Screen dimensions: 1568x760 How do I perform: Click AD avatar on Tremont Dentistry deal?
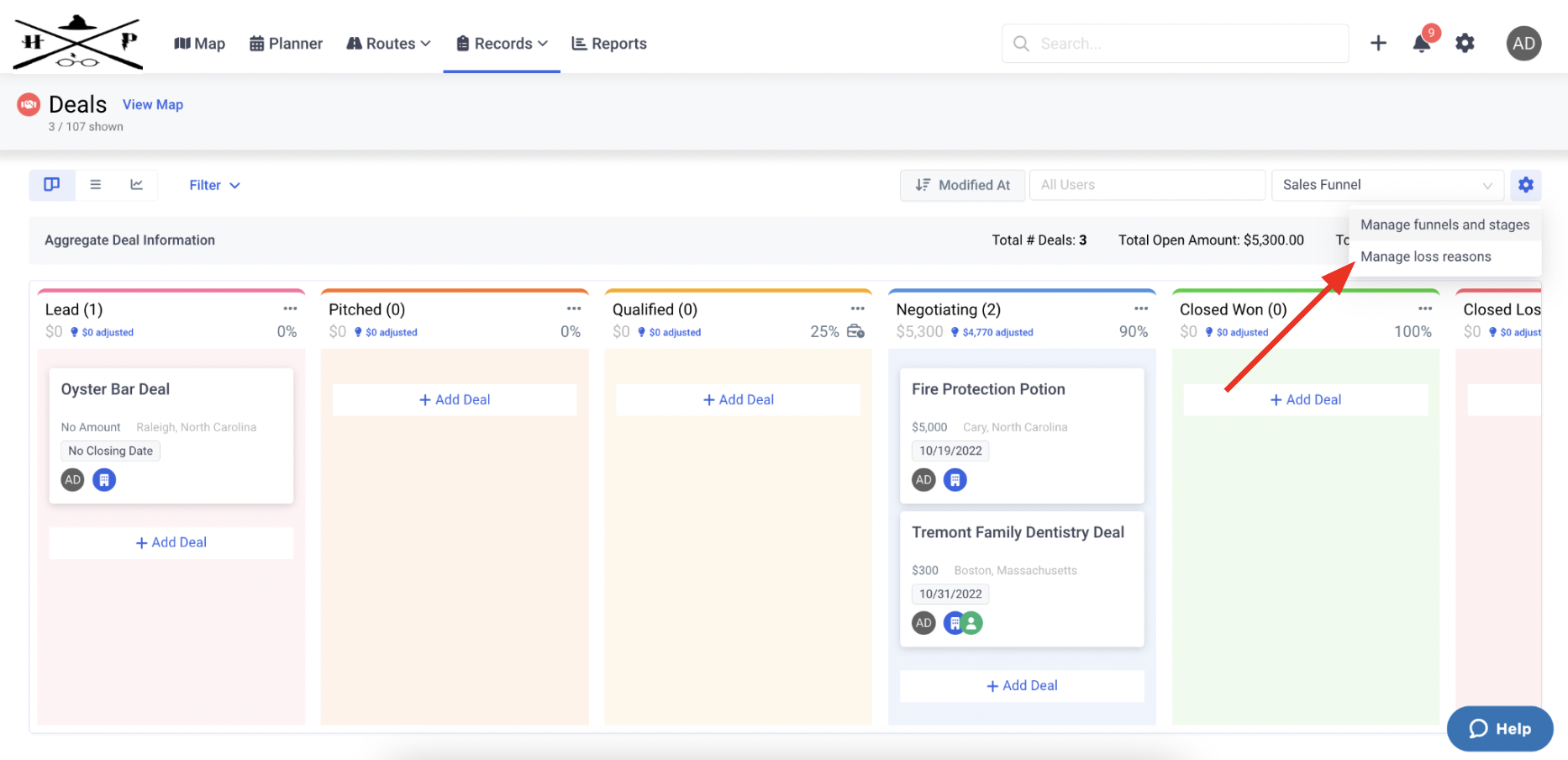click(923, 623)
